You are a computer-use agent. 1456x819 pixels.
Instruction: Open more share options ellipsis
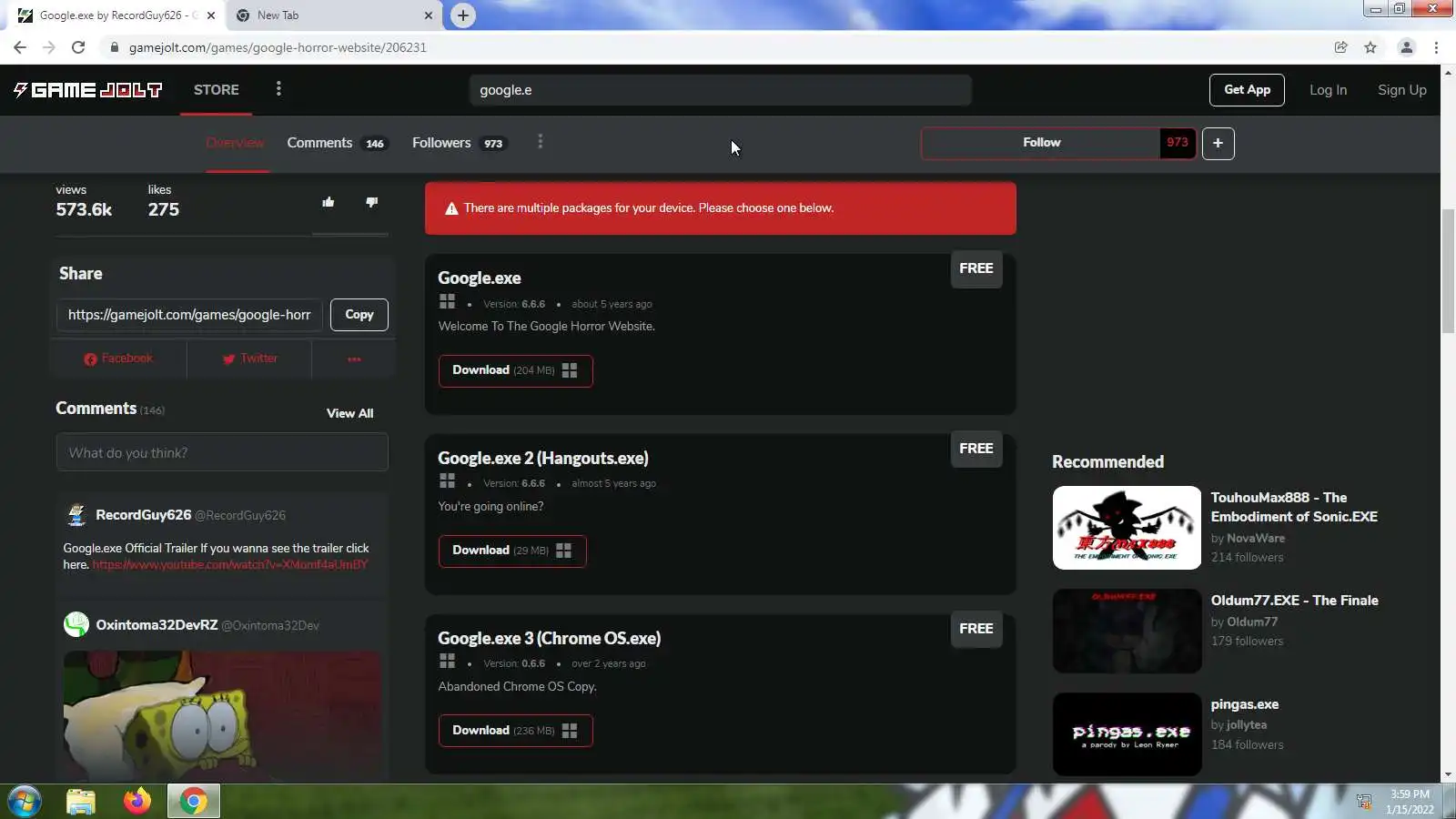click(354, 359)
